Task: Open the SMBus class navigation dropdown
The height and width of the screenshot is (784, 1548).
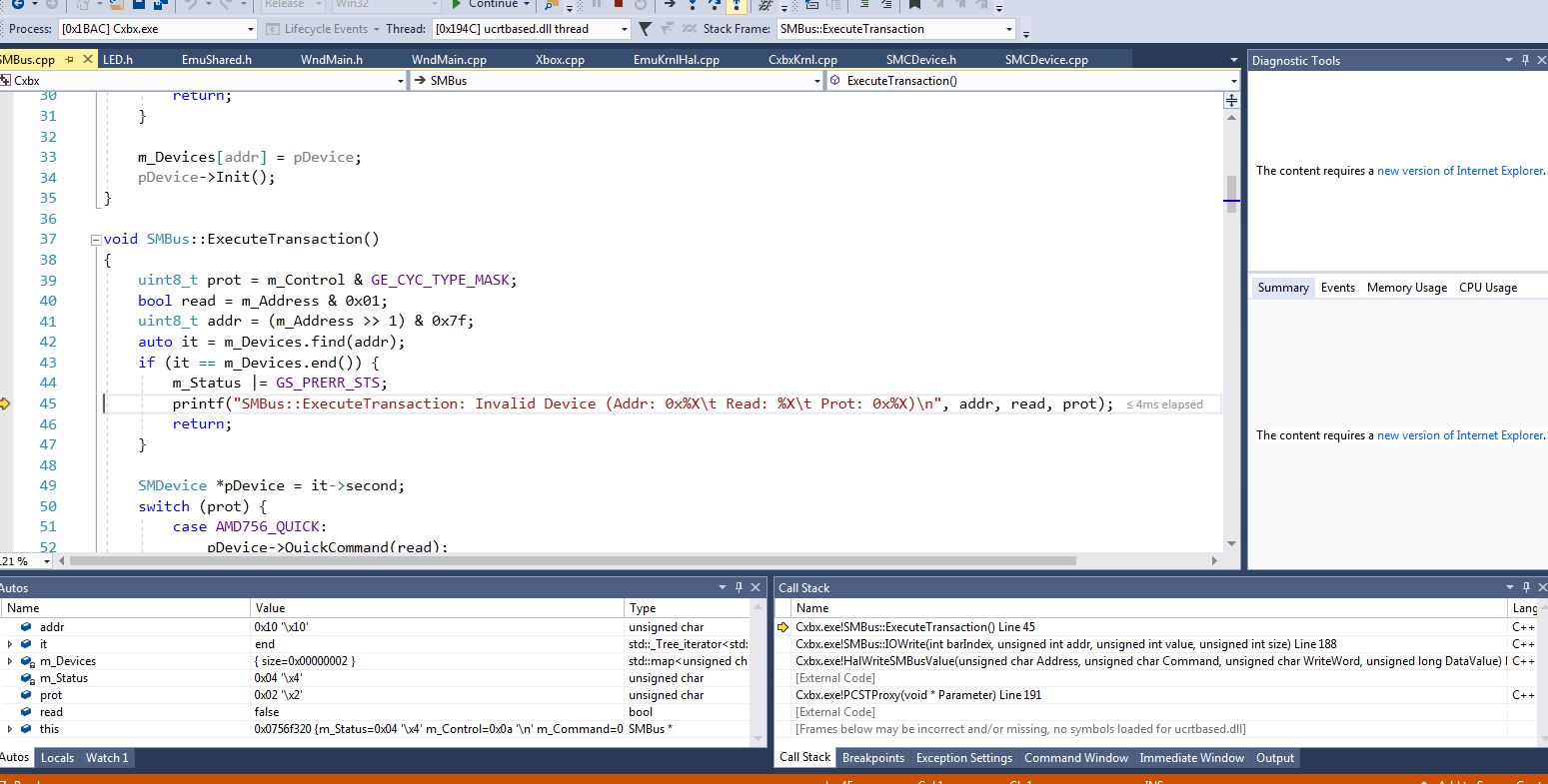Action: 617,81
